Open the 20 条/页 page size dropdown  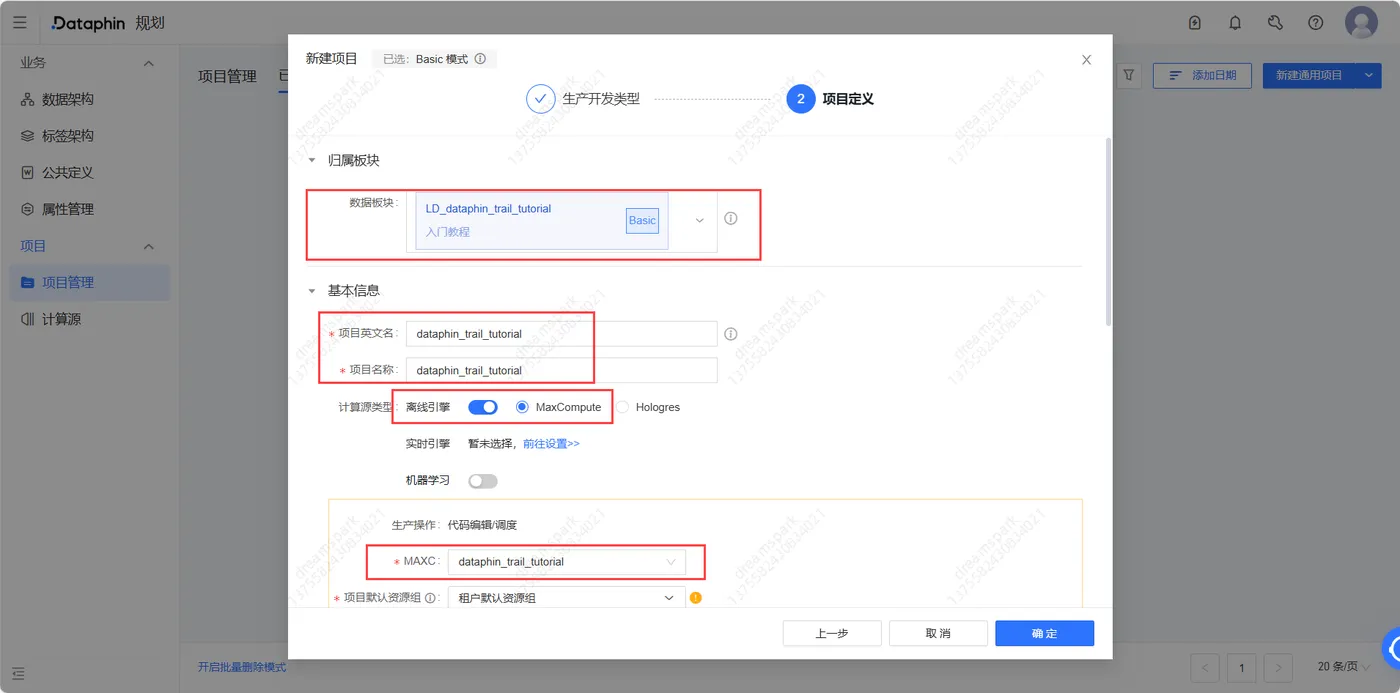click(1343, 667)
